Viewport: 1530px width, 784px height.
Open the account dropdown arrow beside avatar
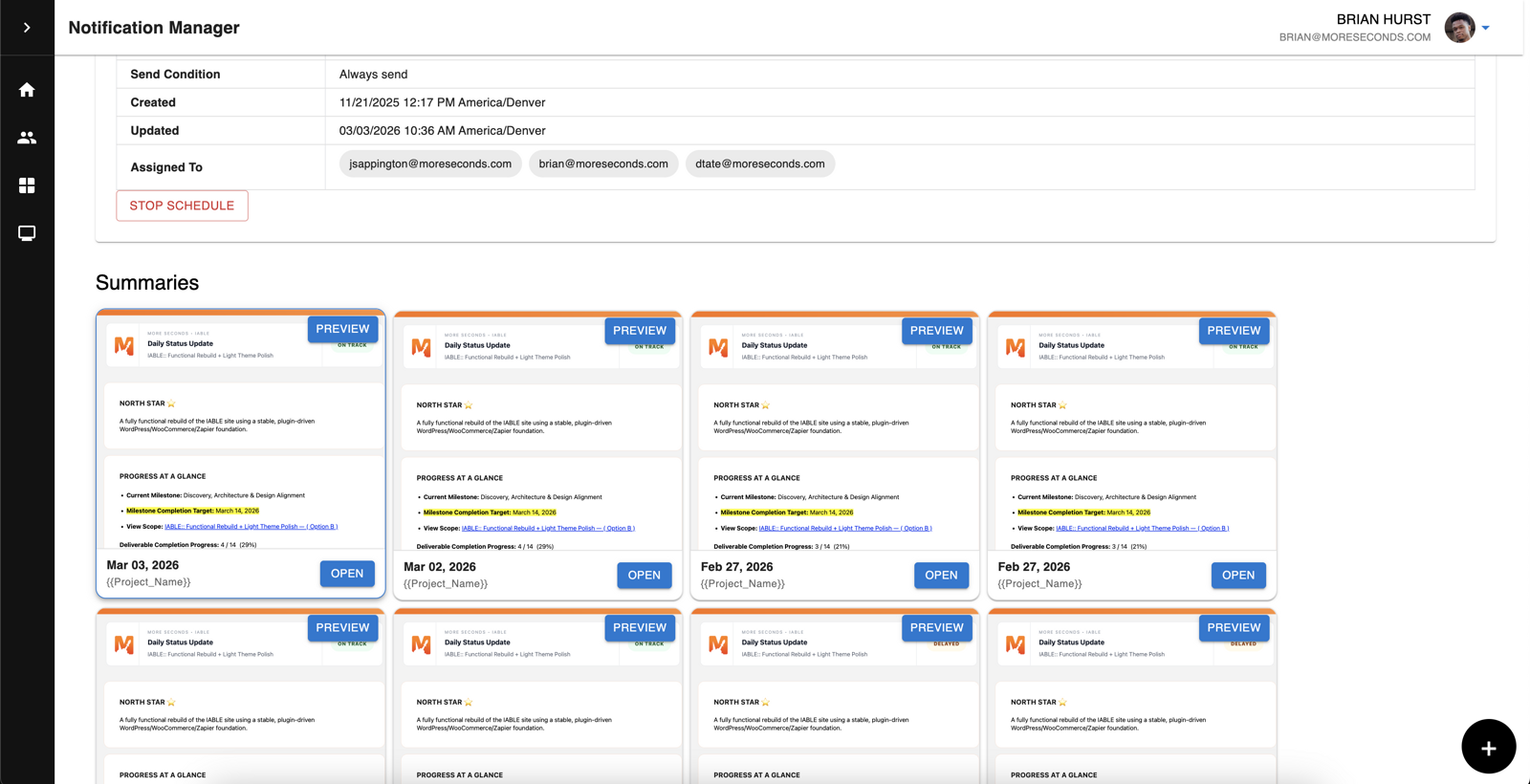coord(1486,28)
